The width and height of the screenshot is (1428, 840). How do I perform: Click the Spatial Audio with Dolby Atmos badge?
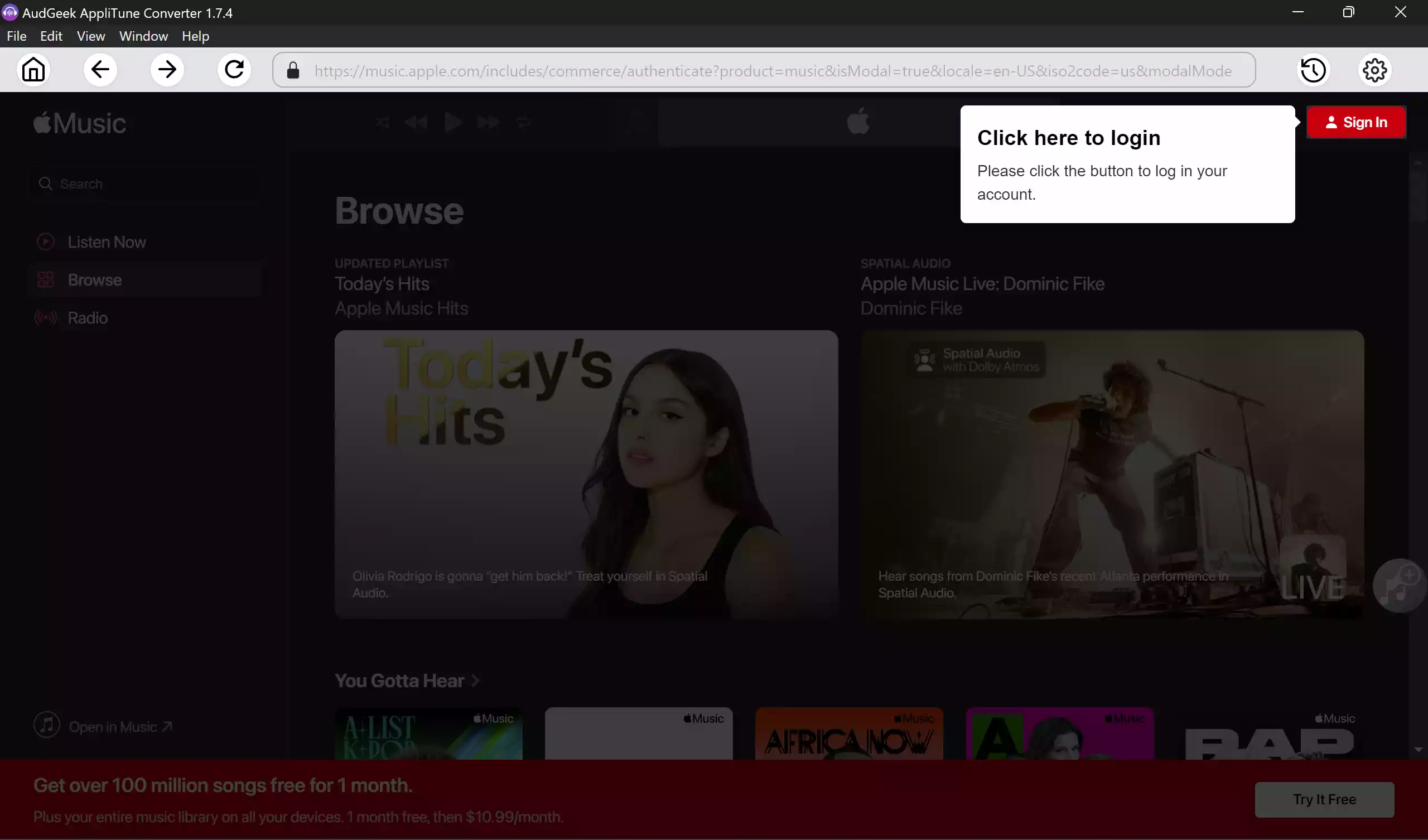point(977,360)
